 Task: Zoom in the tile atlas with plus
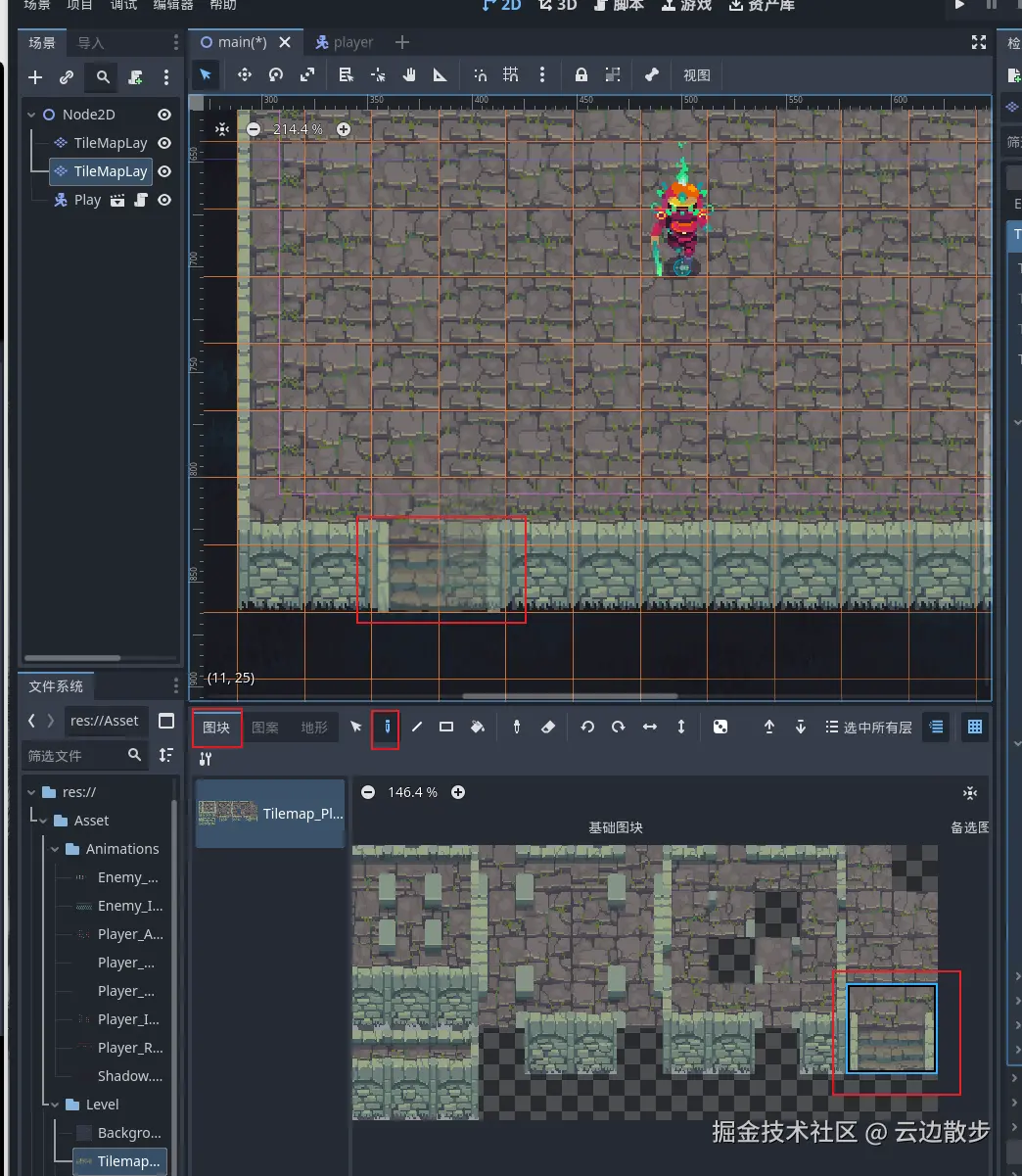(x=458, y=792)
